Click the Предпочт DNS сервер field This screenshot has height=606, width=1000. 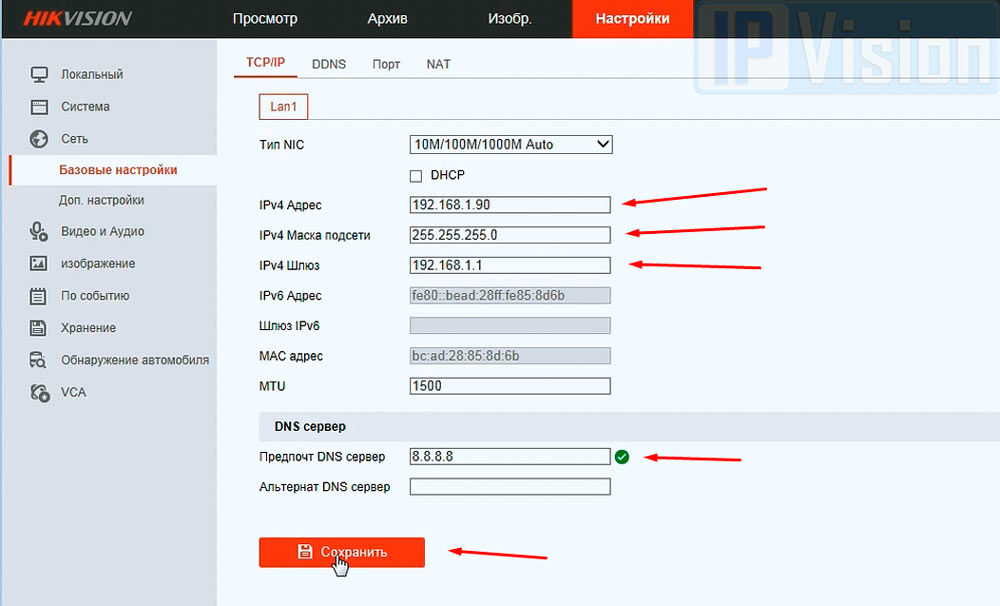pyautogui.click(x=510, y=456)
